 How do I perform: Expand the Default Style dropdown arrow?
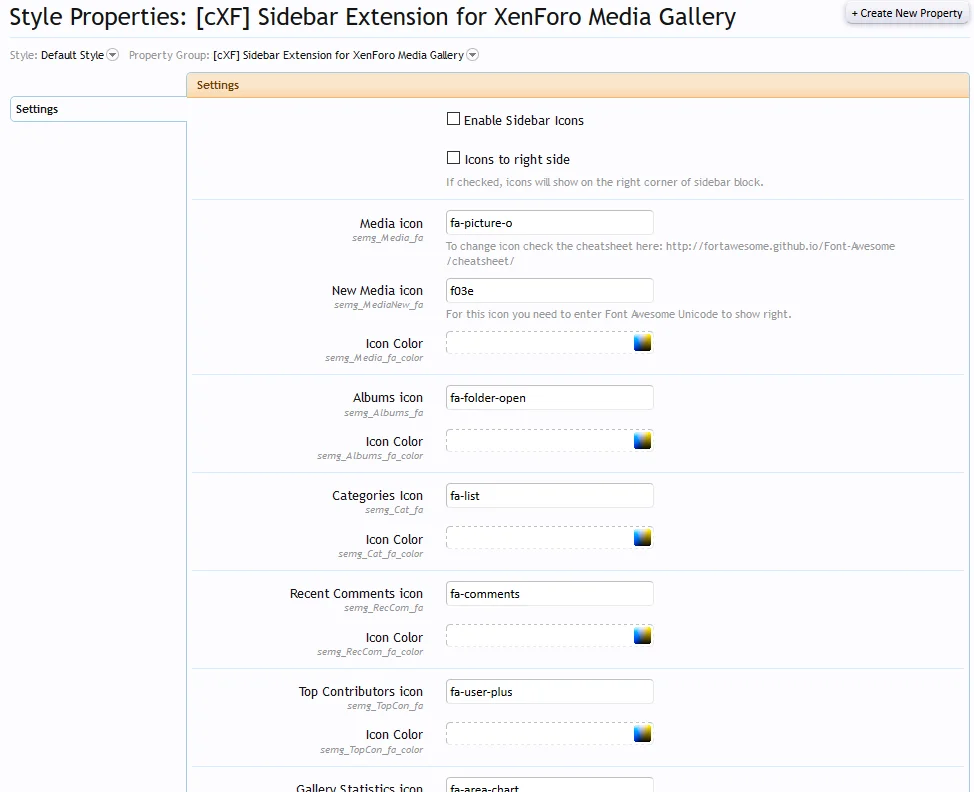[112, 55]
